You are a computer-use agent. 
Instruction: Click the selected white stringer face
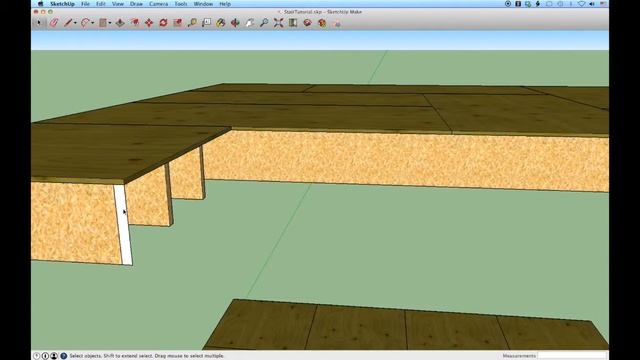[123, 225]
